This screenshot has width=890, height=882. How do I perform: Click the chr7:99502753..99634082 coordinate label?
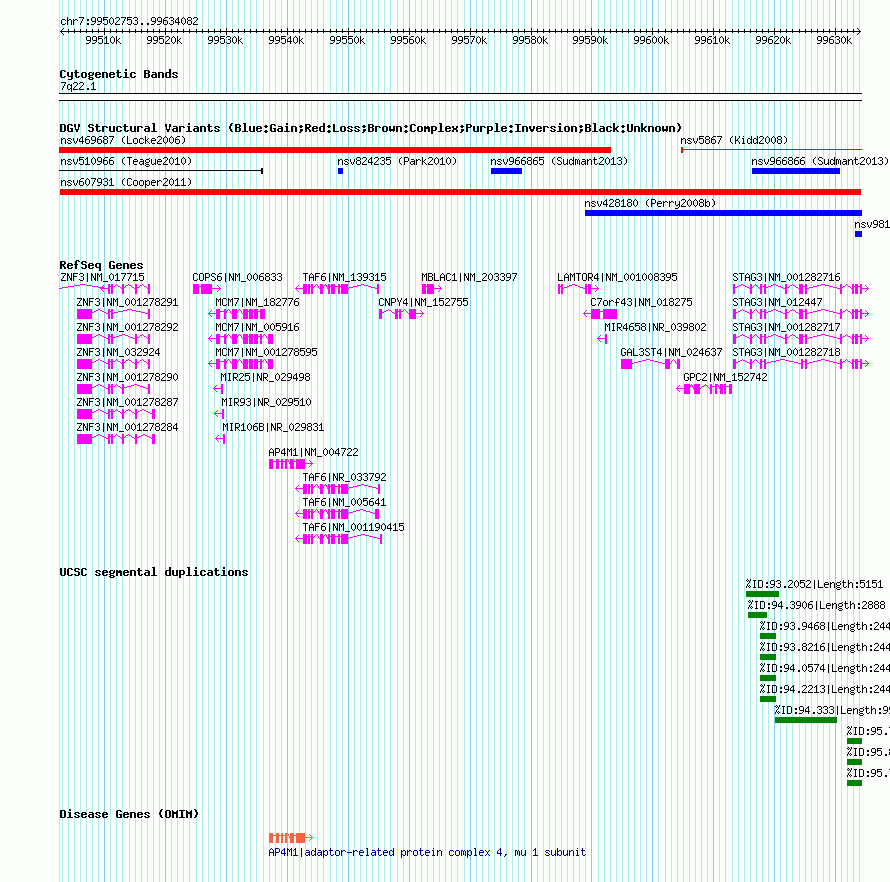coord(129,22)
